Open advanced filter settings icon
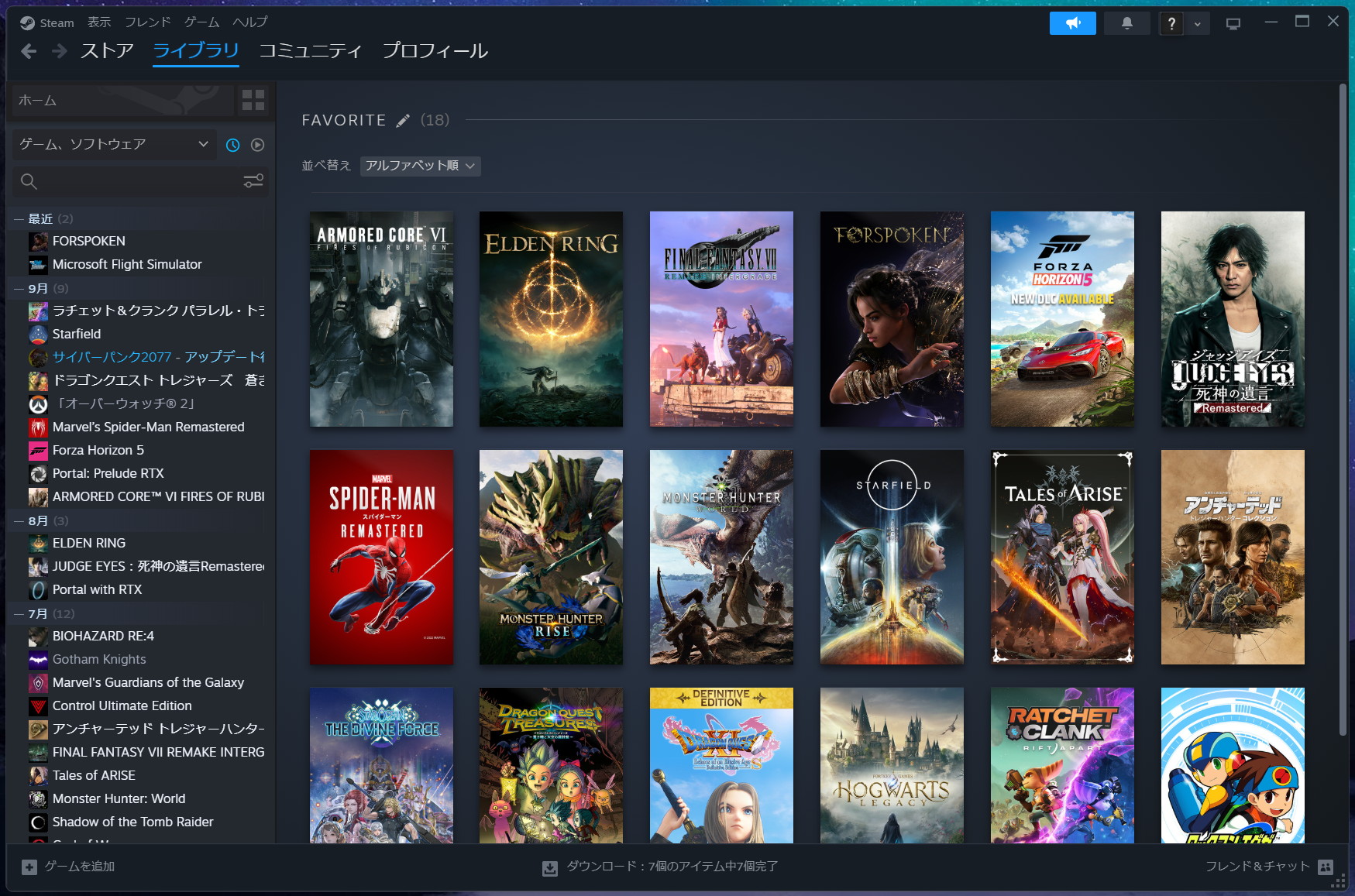Image resolution: width=1355 pixels, height=896 pixels. pyautogui.click(x=253, y=181)
